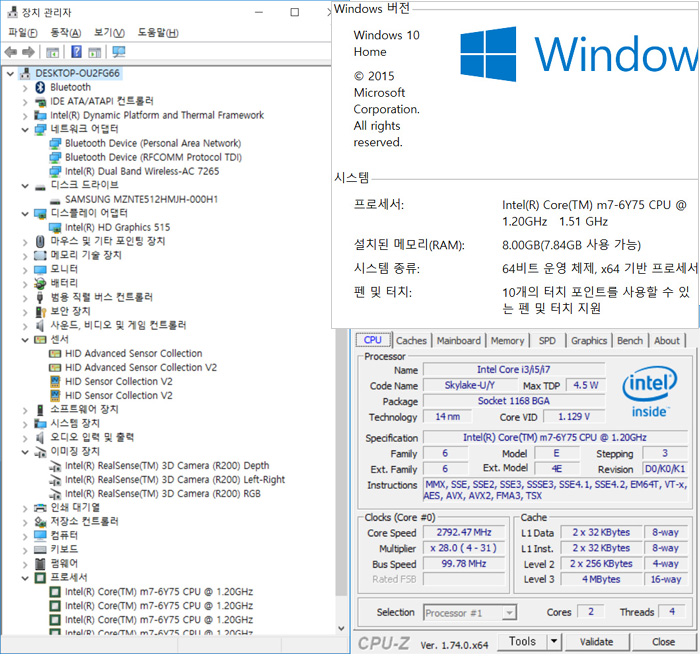This screenshot has height=657, width=700.
Task: Click the 마우스 및 기타 포인팅 장치 icon
Action: point(40,241)
